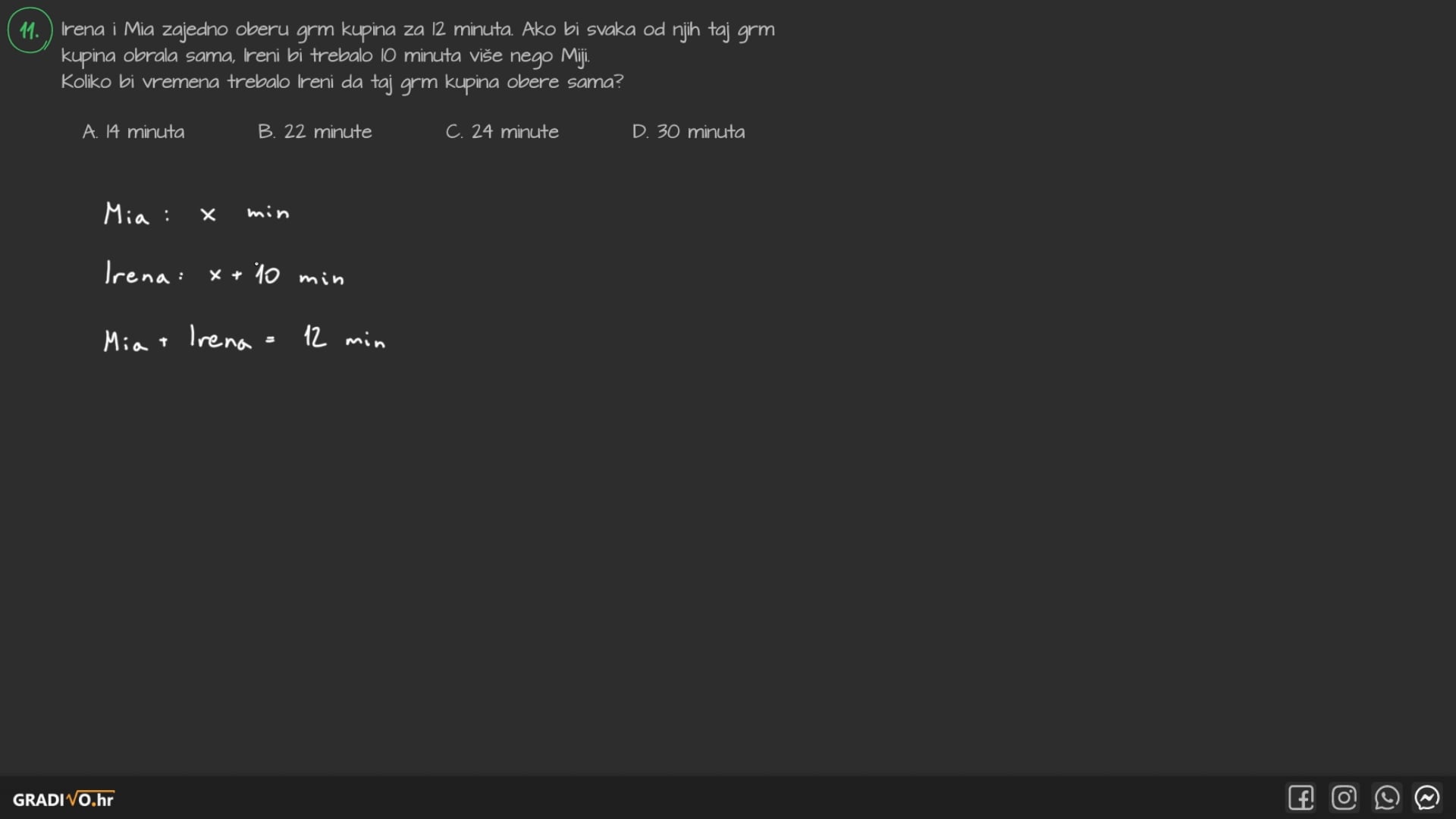This screenshot has height=819, width=1456.
Task: Click the first line of the problem text
Action: tap(417, 30)
